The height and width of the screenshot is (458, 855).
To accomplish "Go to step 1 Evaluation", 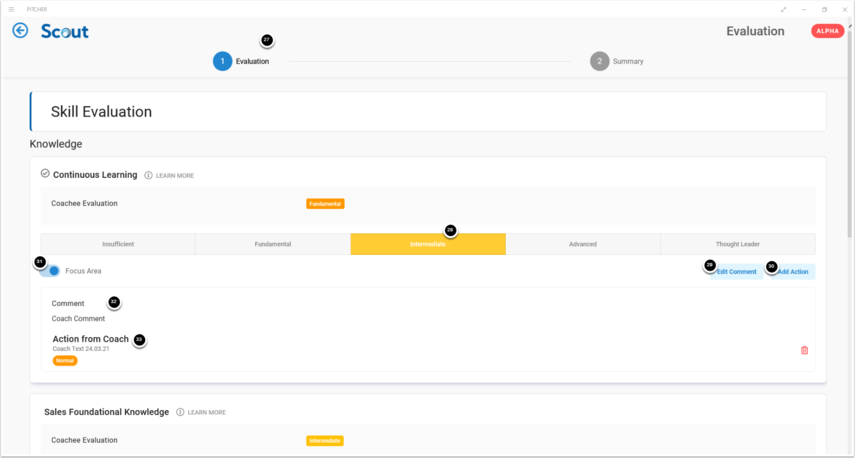I will click(223, 61).
